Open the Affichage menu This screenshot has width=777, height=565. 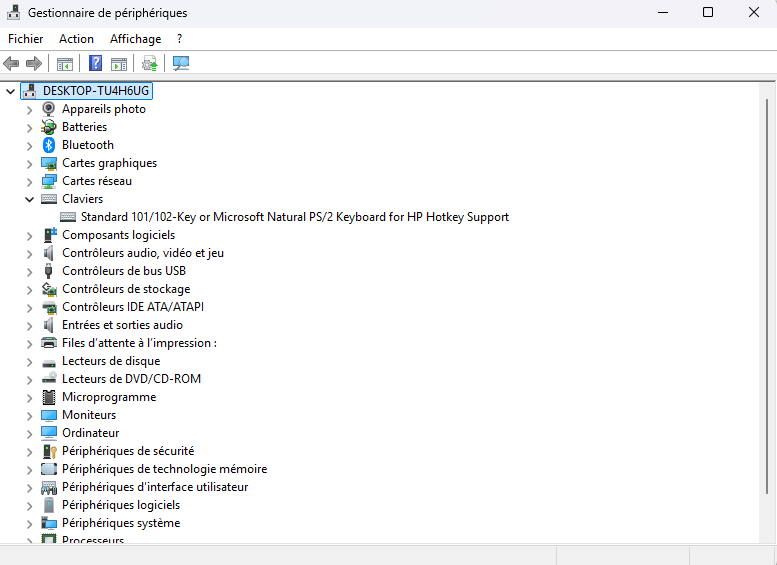(135, 39)
